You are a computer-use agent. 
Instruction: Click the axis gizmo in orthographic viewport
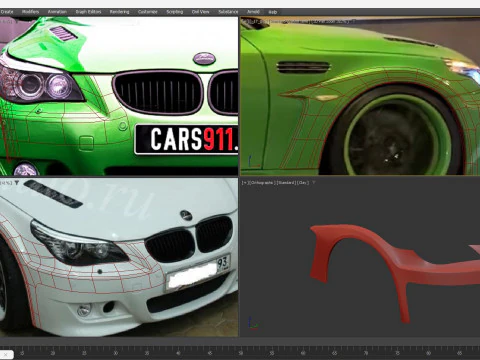click(x=253, y=323)
